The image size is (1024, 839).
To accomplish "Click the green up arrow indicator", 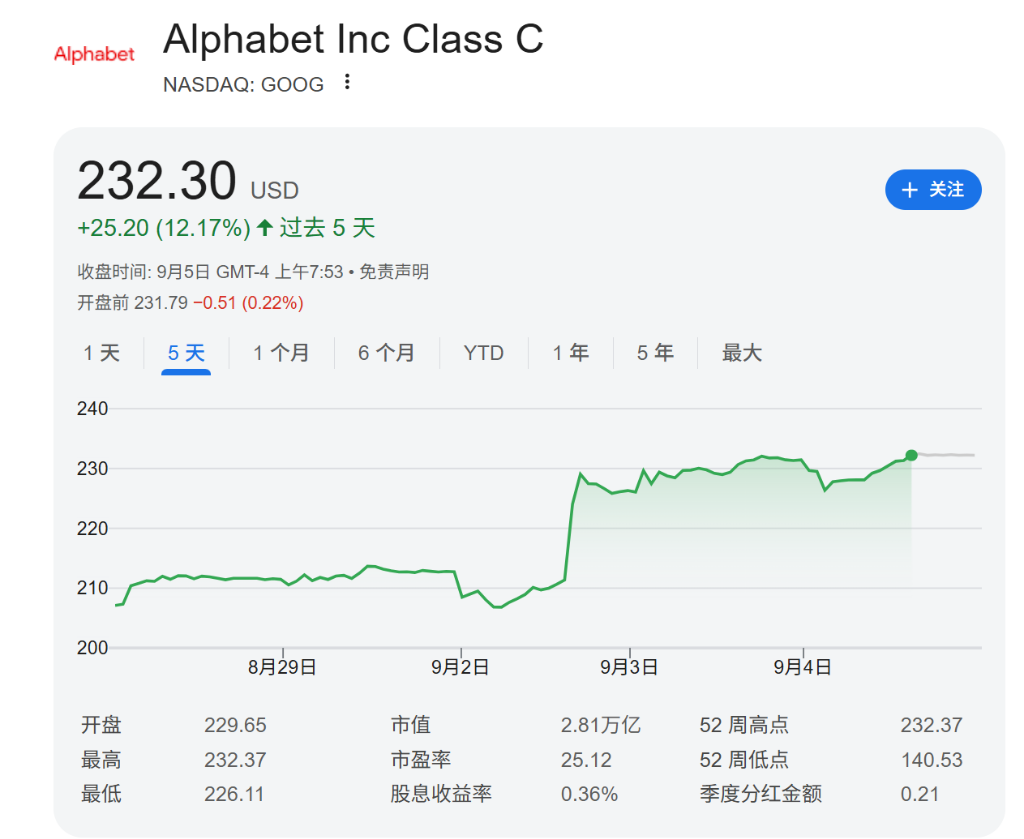I will 265,228.
